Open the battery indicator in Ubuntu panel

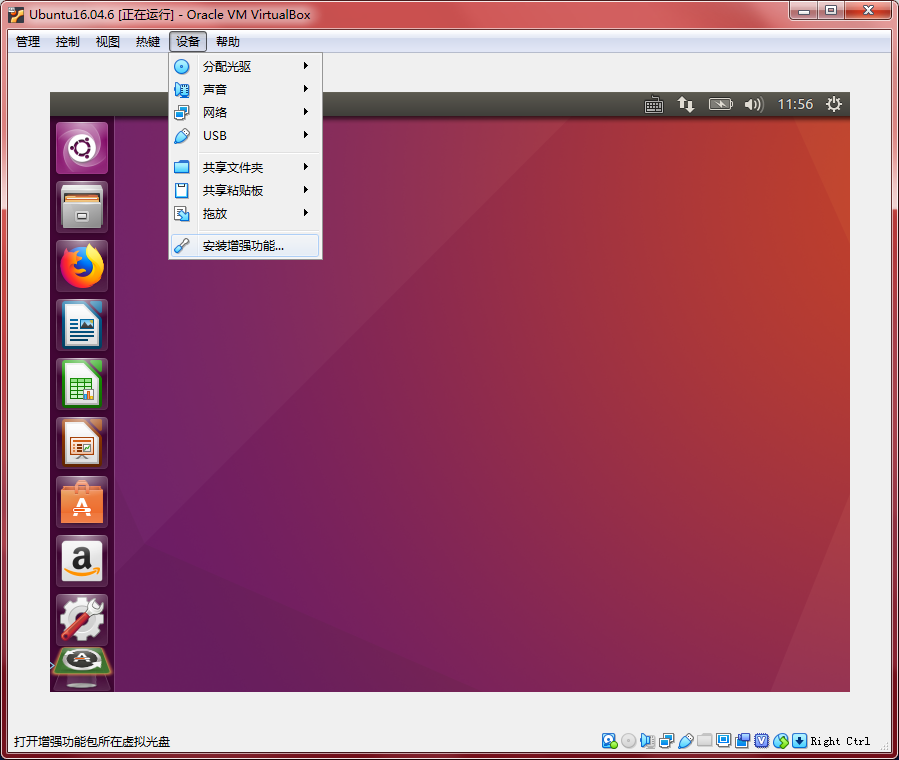click(721, 104)
